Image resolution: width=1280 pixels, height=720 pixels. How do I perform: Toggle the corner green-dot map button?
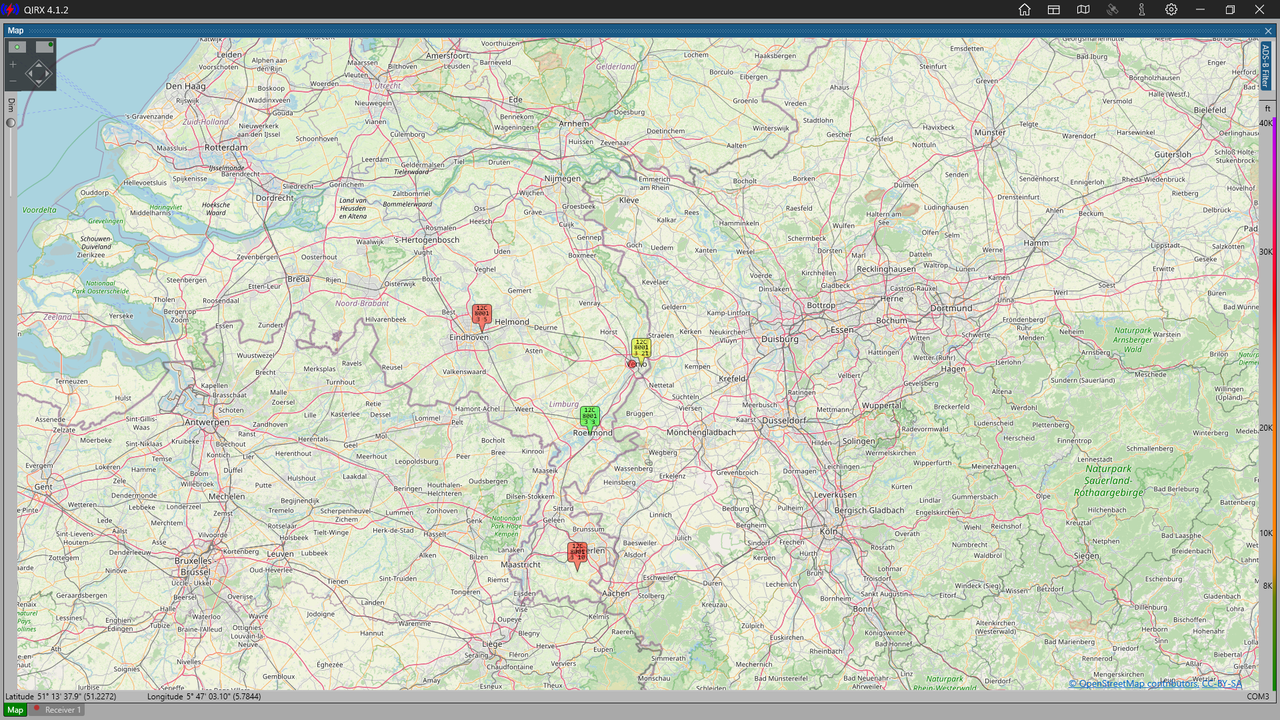click(x=45, y=47)
